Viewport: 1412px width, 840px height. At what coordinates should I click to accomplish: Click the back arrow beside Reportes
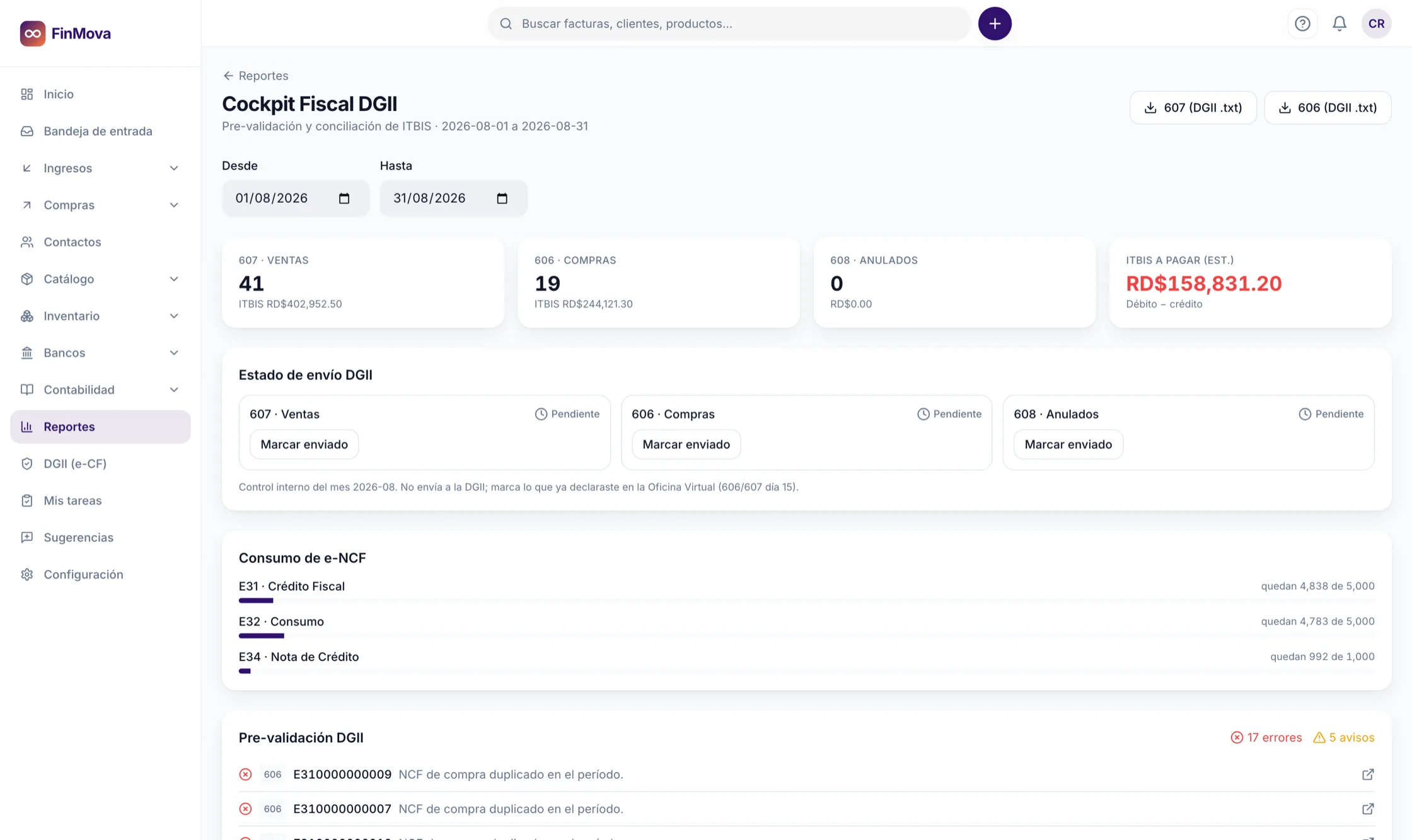point(228,76)
